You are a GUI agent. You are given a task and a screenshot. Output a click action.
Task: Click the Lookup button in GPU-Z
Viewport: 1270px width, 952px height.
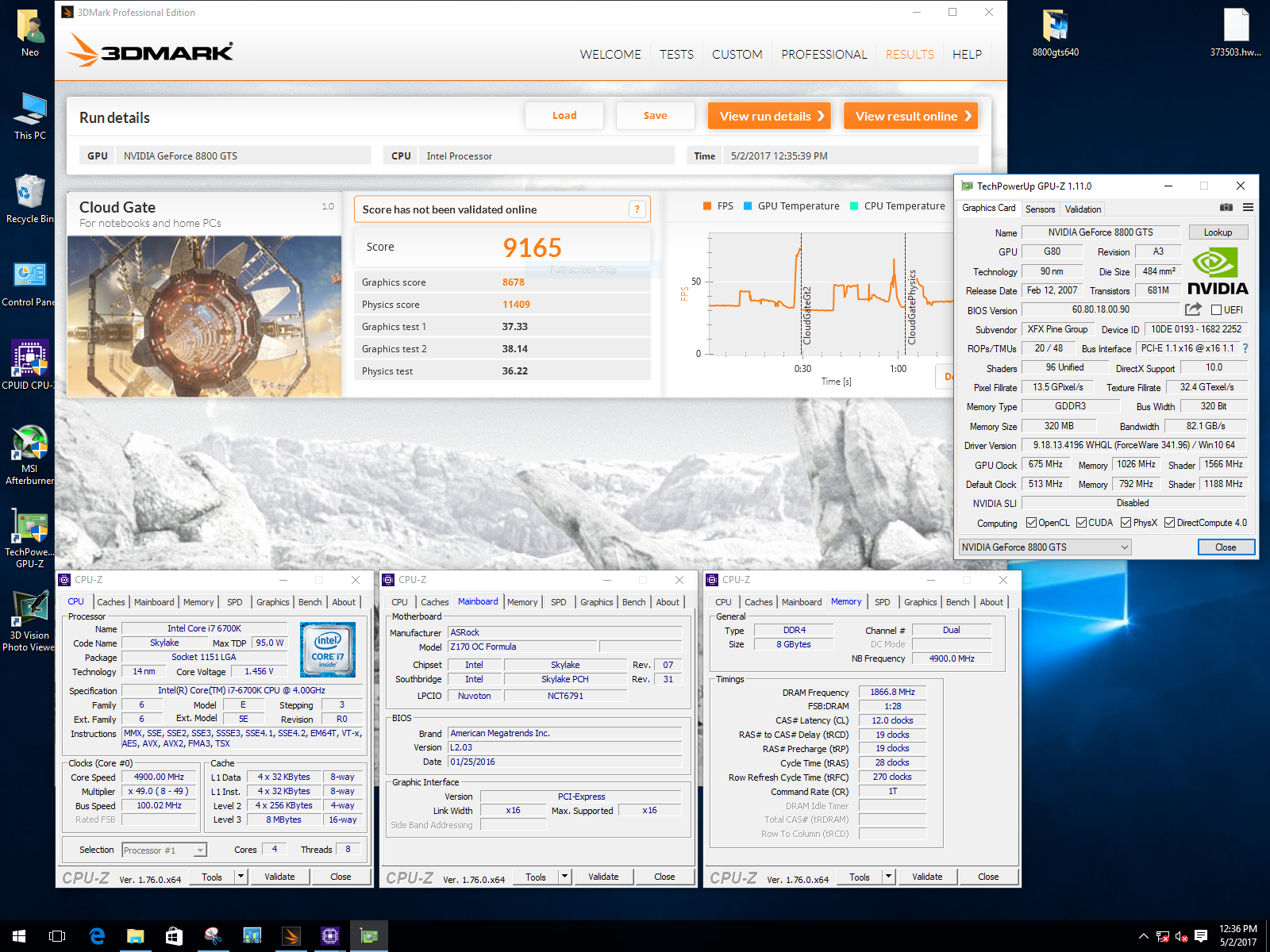coord(1218,232)
